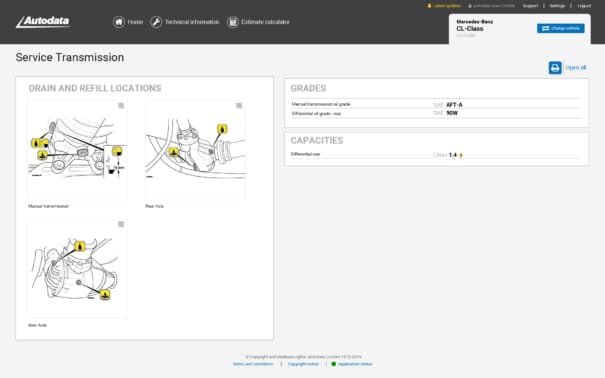Image resolution: width=605 pixels, height=378 pixels.
Task: Open the Terms and conditions link
Action: (x=253, y=364)
